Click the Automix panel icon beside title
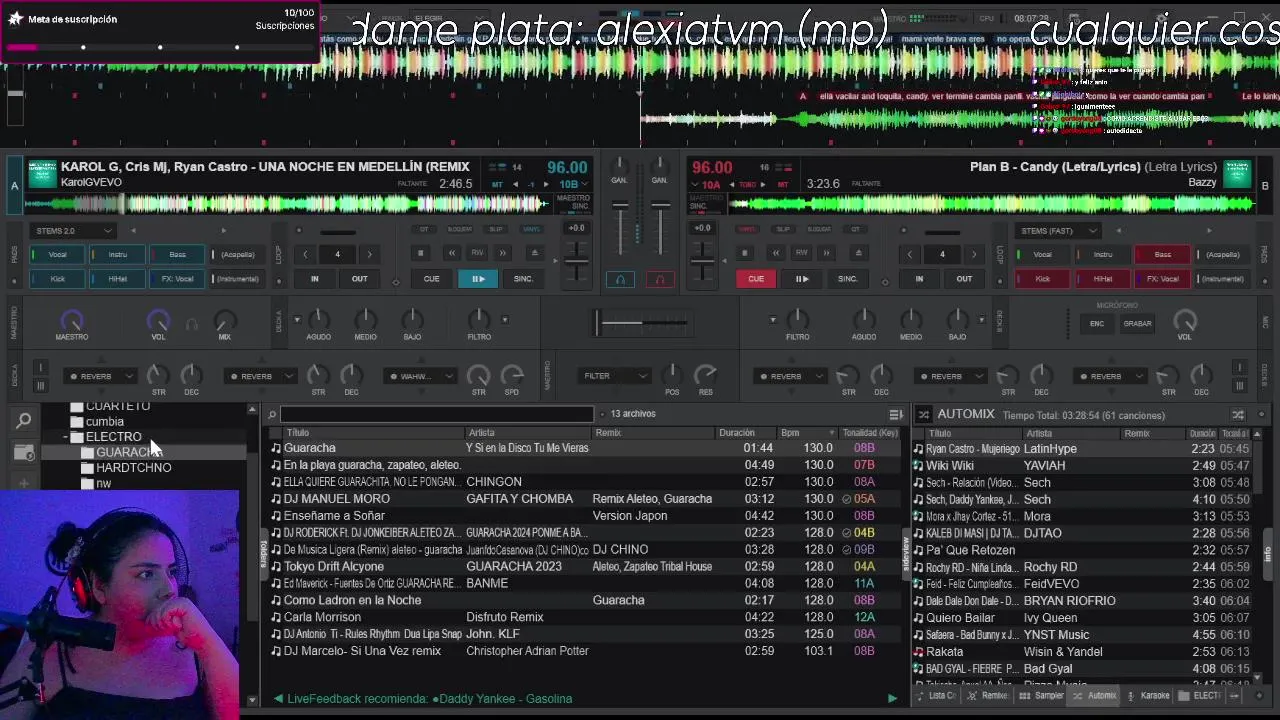 pyautogui.click(x=924, y=414)
